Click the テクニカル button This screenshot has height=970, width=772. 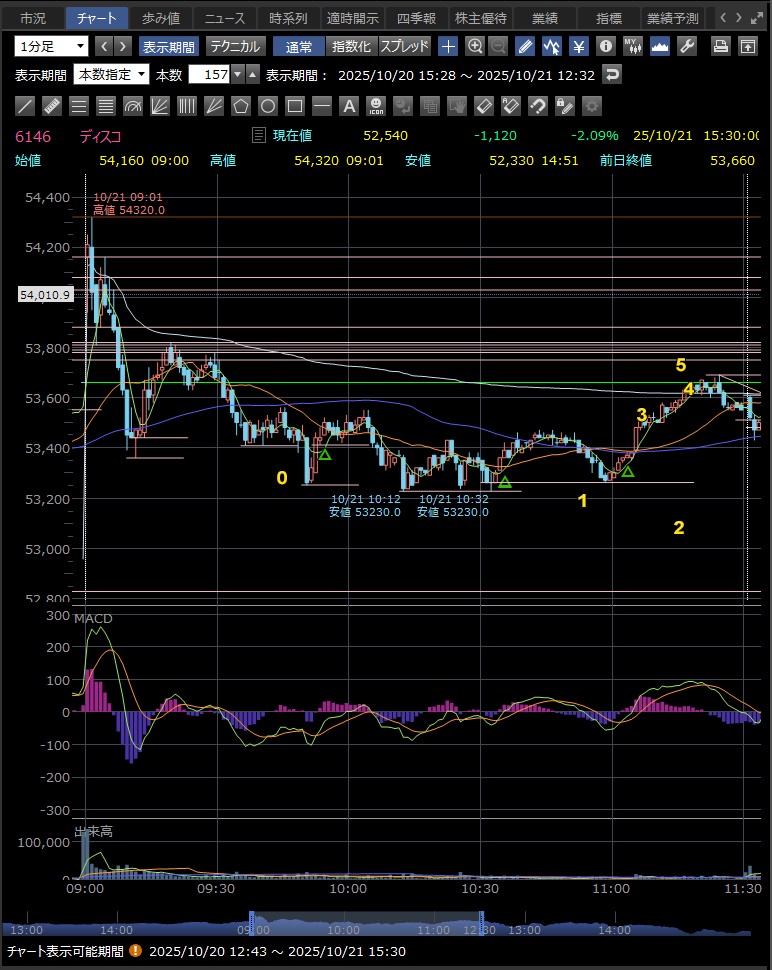click(x=235, y=46)
